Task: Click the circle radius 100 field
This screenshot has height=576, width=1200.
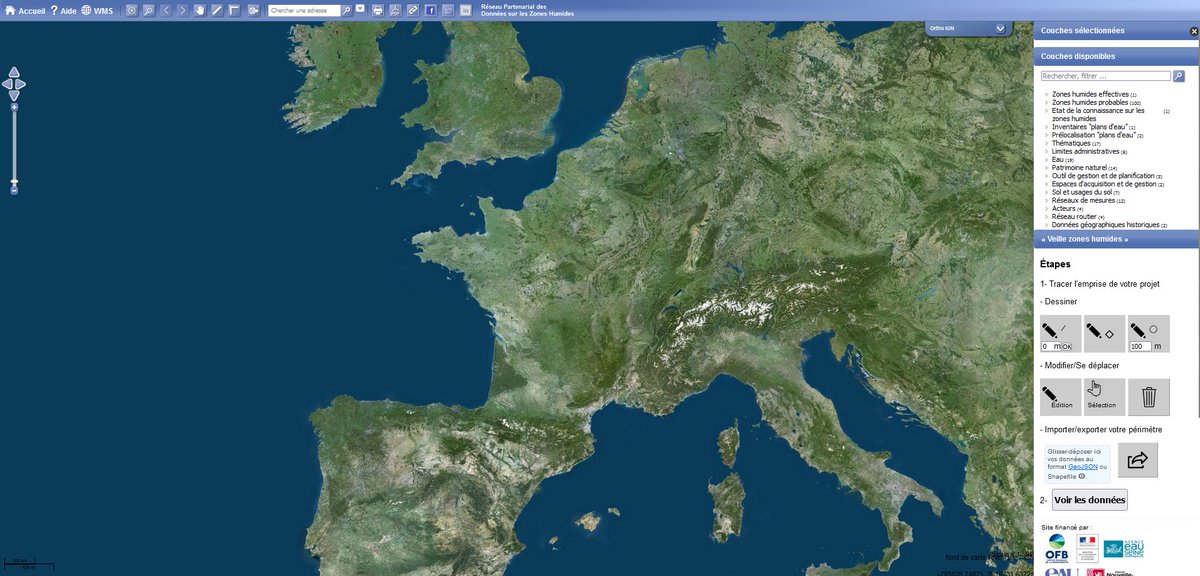Action: (x=1140, y=346)
